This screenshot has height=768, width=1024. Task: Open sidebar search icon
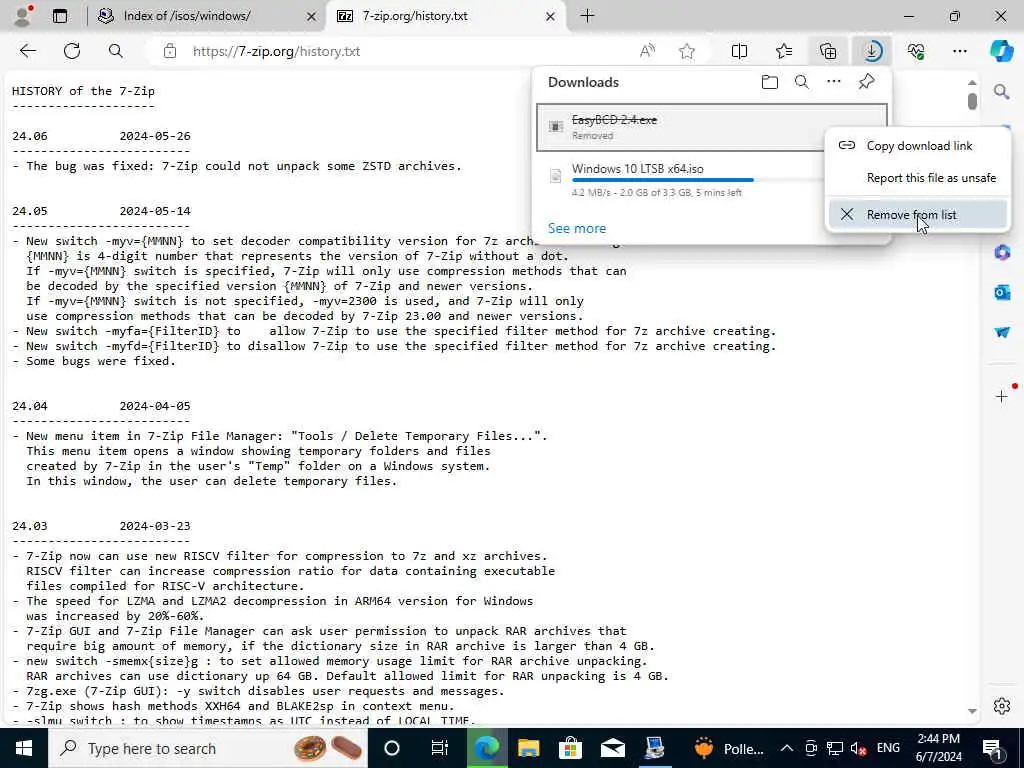(x=1002, y=91)
